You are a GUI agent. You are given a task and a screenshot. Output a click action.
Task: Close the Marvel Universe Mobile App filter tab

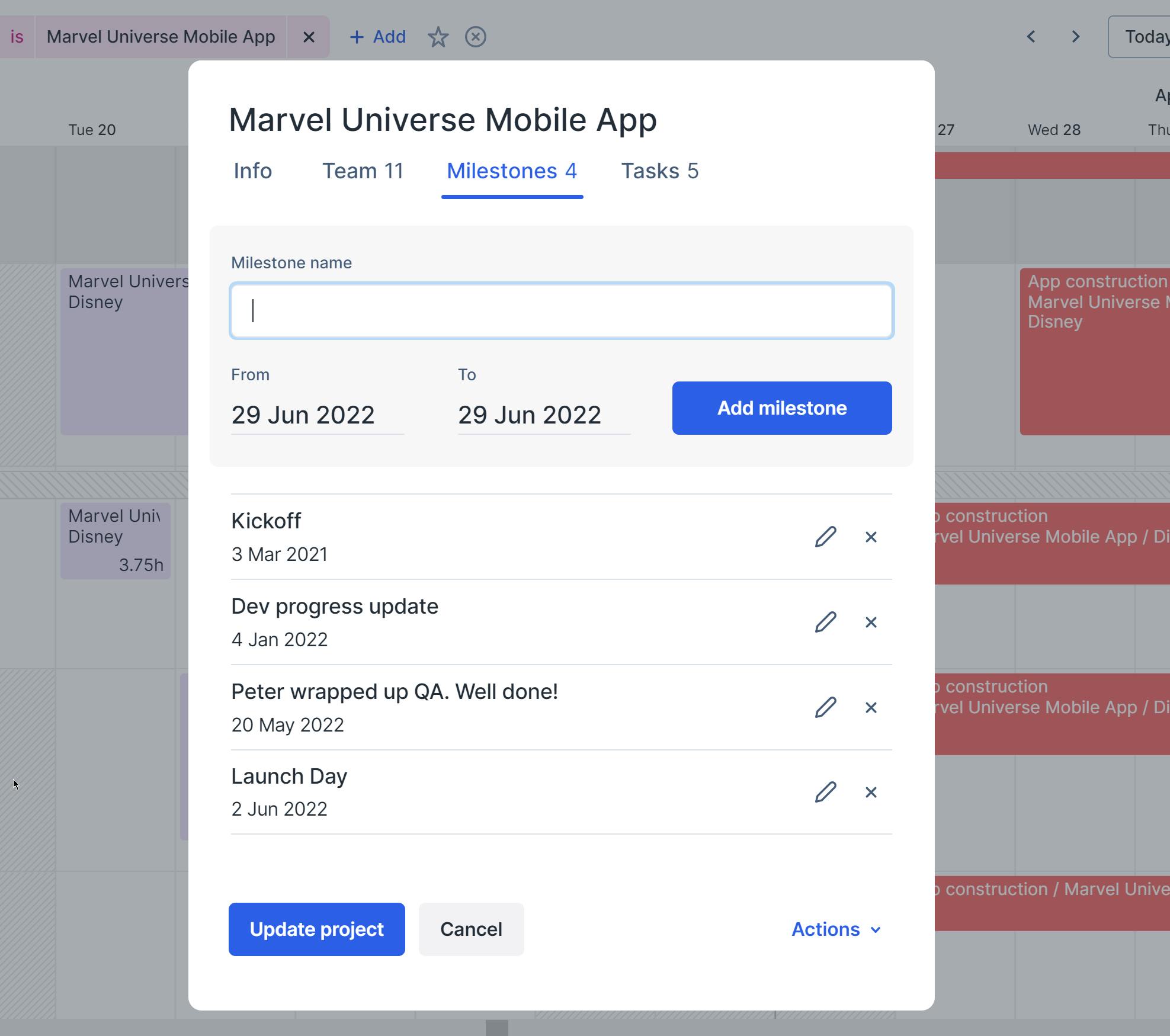[x=309, y=37]
